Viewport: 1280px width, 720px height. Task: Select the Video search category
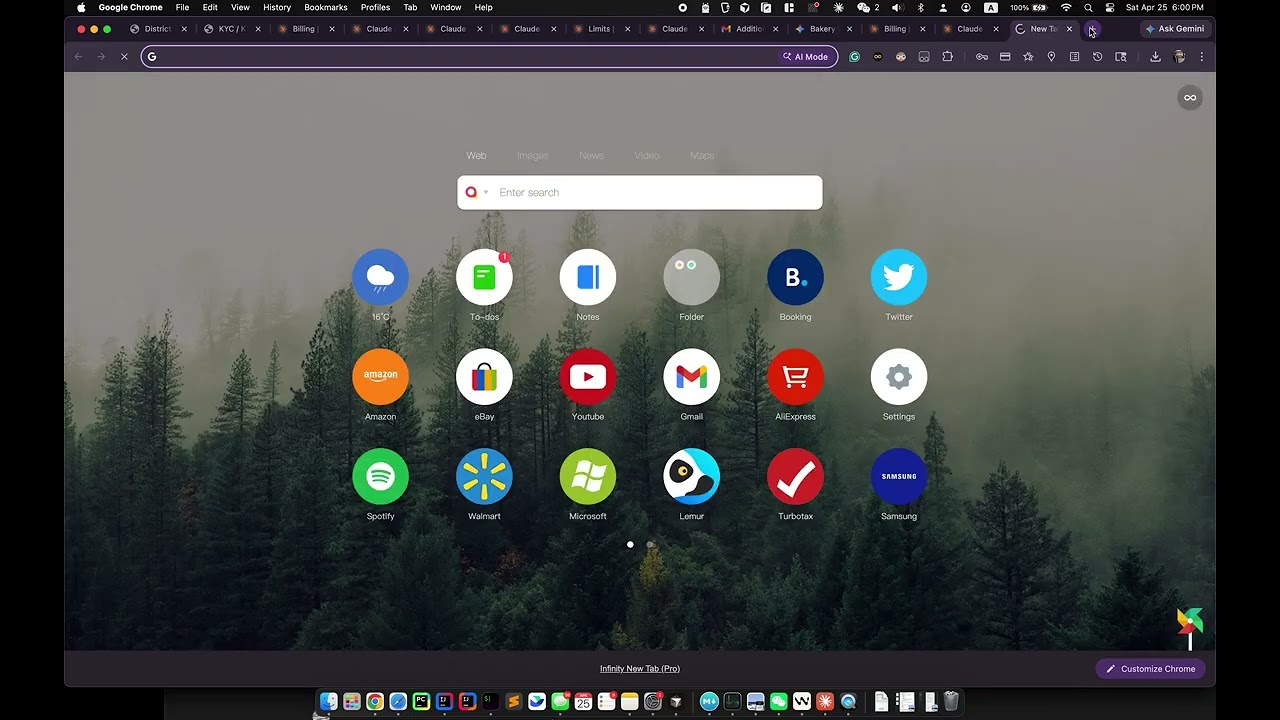tap(647, 155)
